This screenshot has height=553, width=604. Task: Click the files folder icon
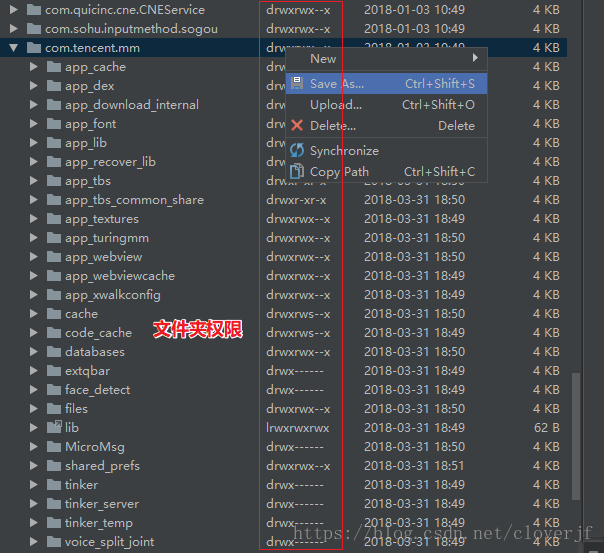pyautogui.click(x=54, y=409)
